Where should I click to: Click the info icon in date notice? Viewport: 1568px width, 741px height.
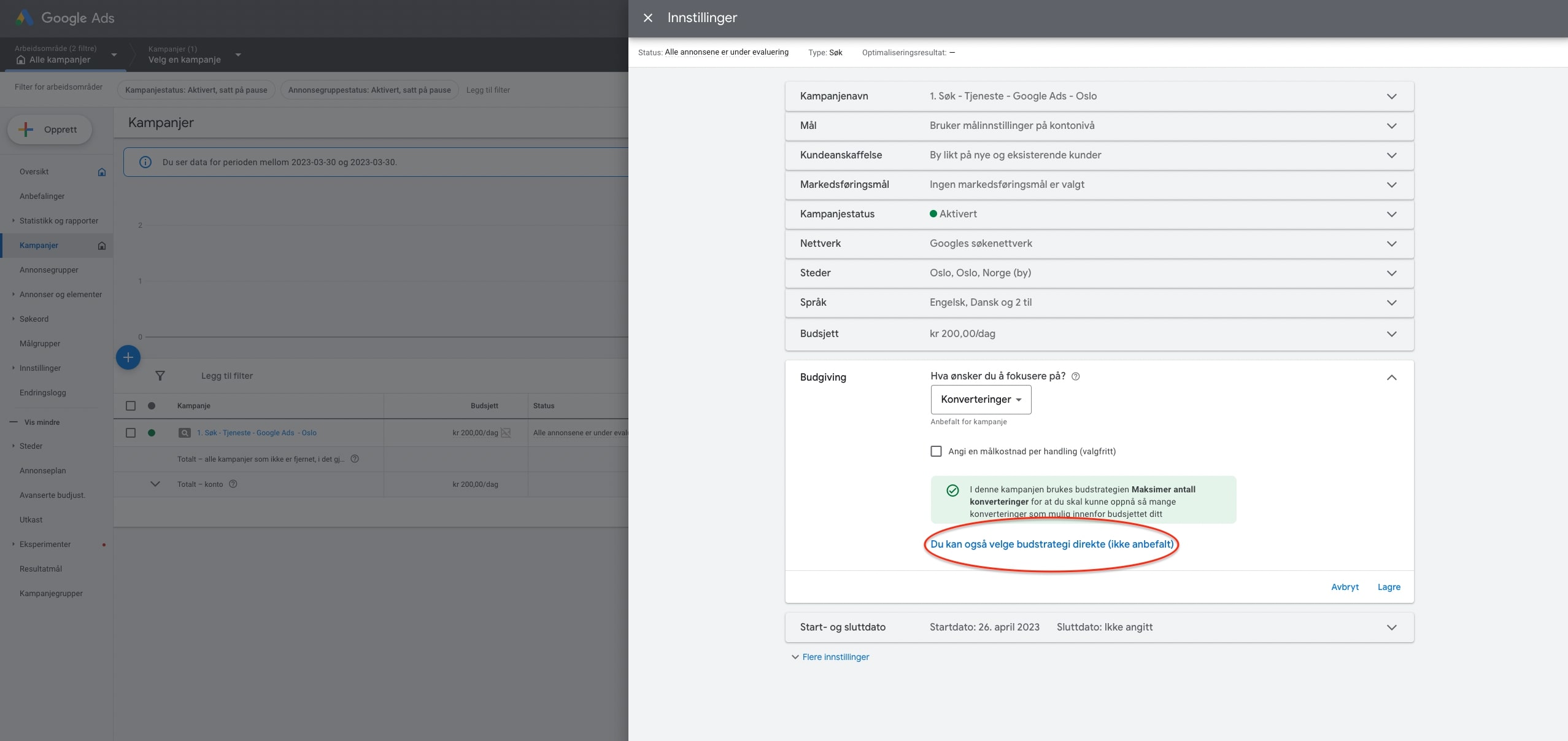145,162
